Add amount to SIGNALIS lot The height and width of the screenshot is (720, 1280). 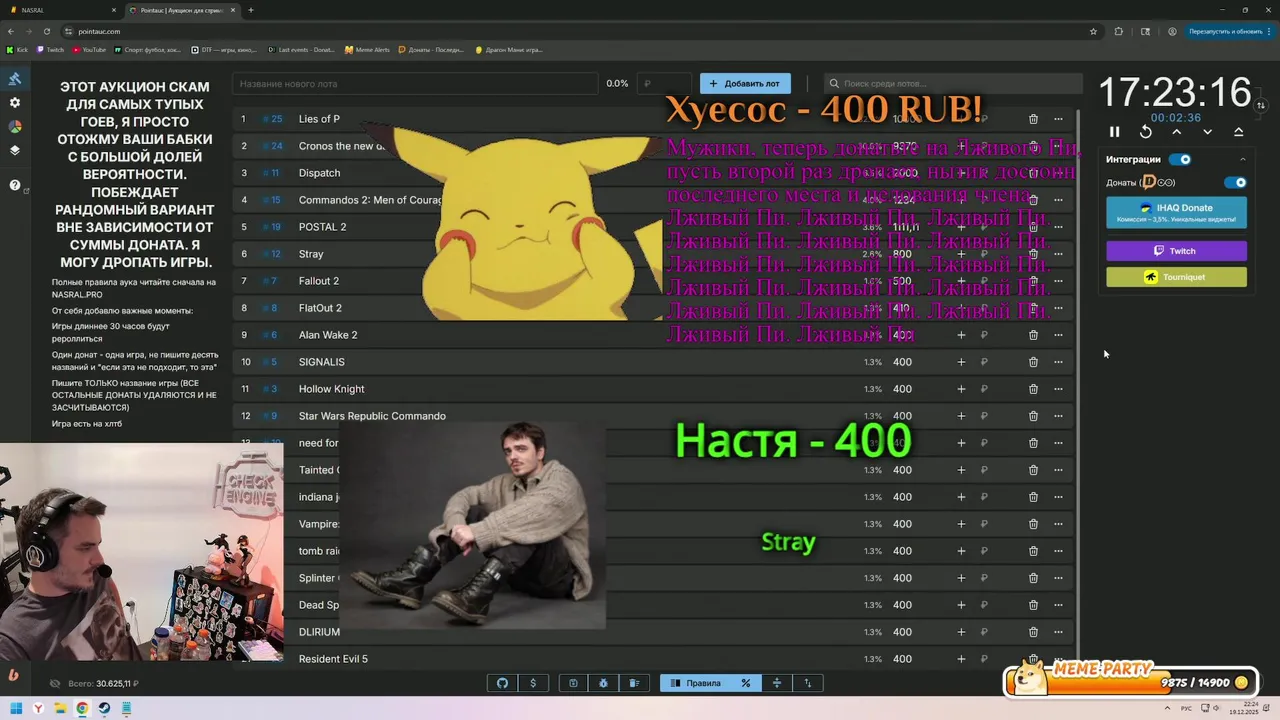pyautogui.click(x=961, y=362)
